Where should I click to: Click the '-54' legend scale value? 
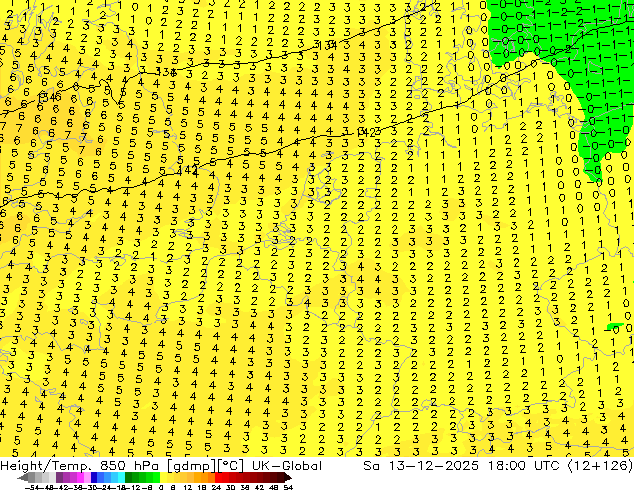pos(32,488)
